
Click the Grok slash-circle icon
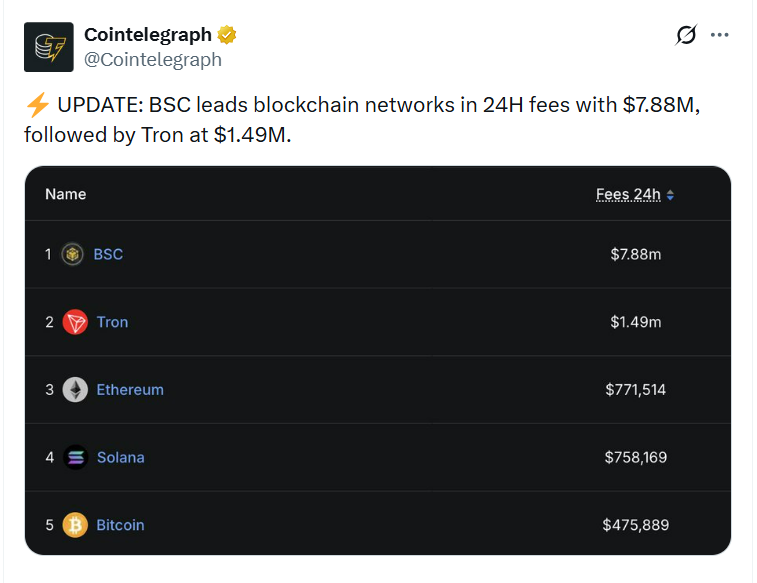pyautogui.click(x=686, y=35)
